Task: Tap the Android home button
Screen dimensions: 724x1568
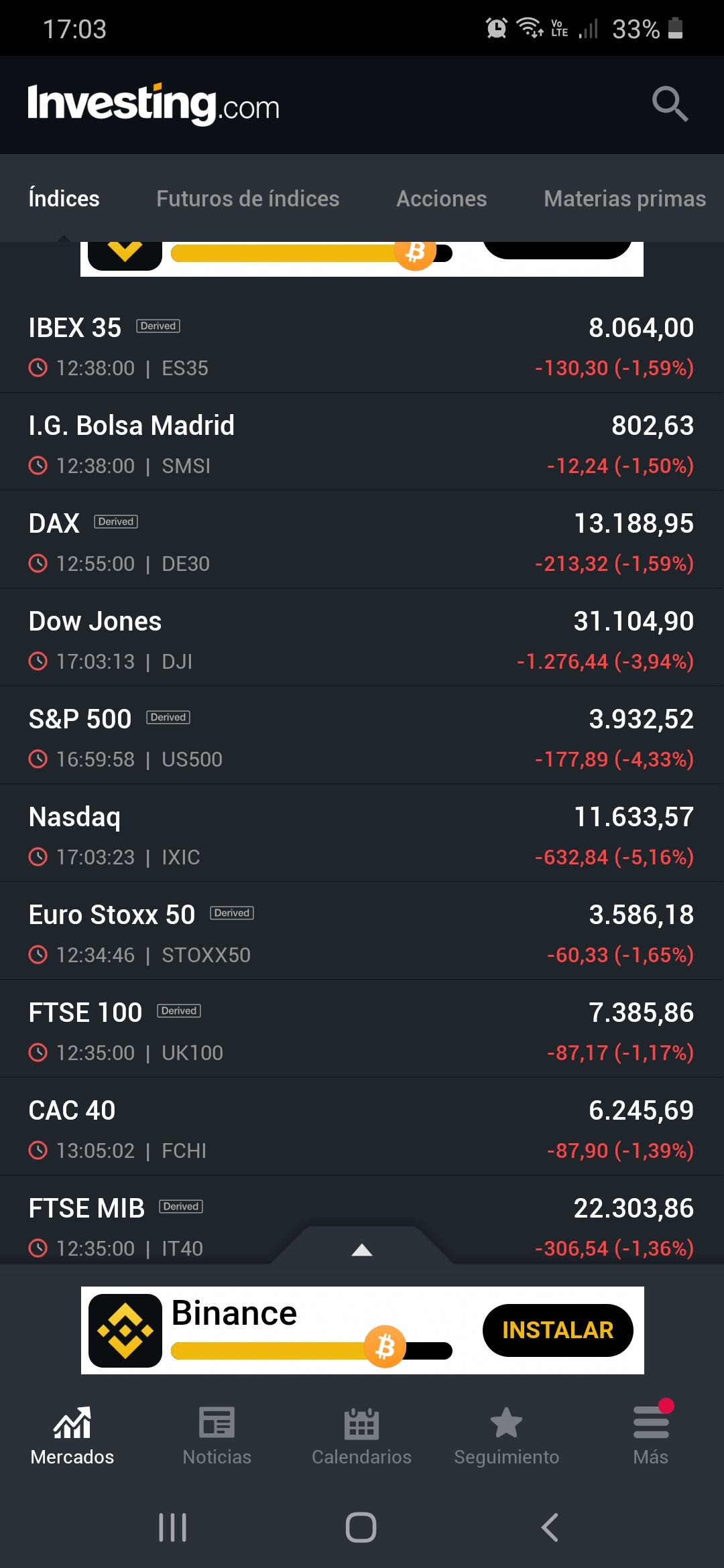Action: point(361,1528)
